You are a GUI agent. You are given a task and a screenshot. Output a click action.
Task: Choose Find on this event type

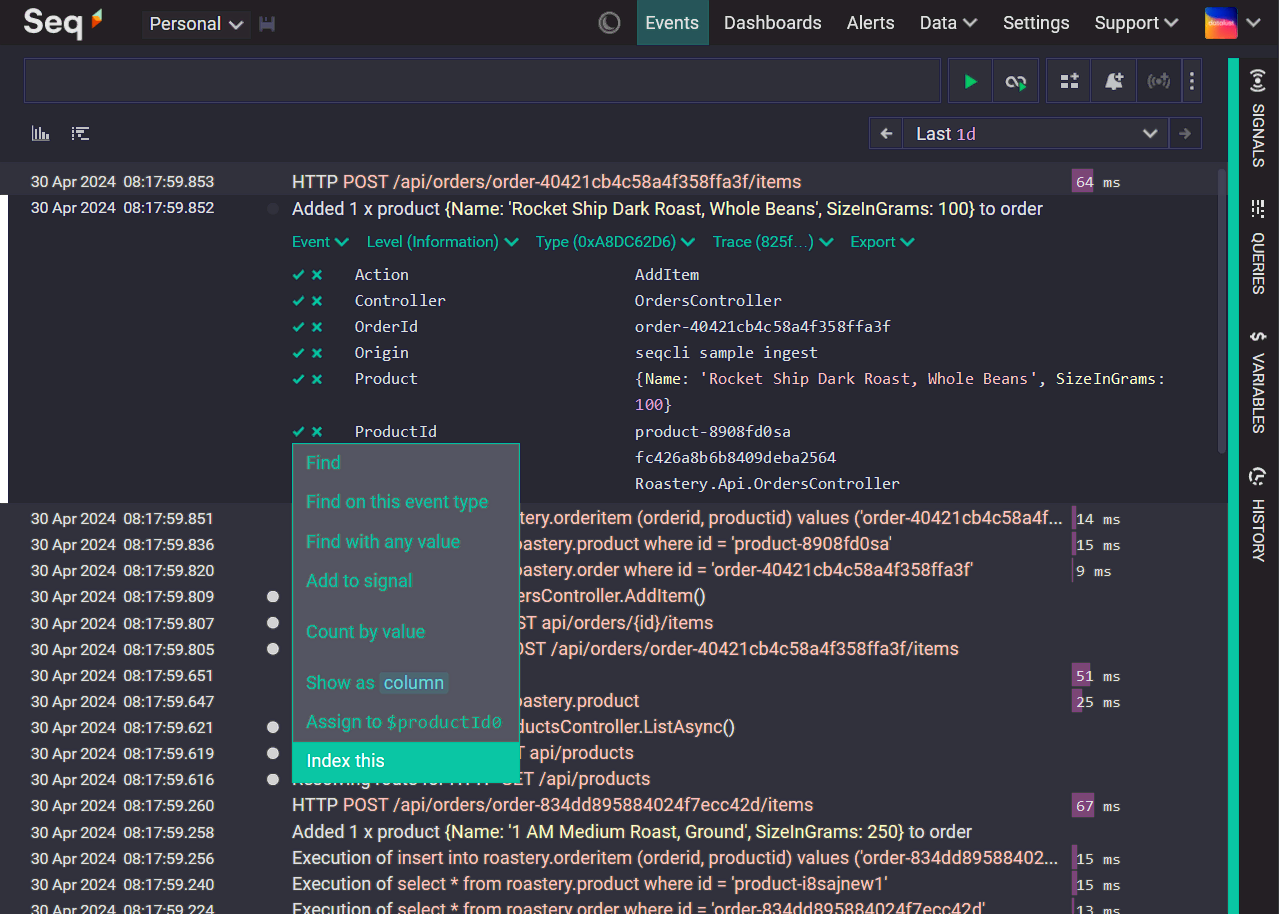[406, 502]
